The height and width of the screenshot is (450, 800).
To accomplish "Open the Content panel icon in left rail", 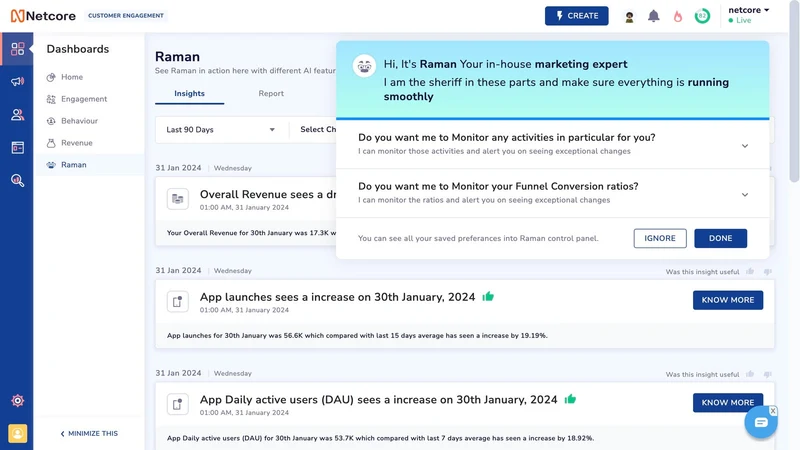I will (17, 147).
